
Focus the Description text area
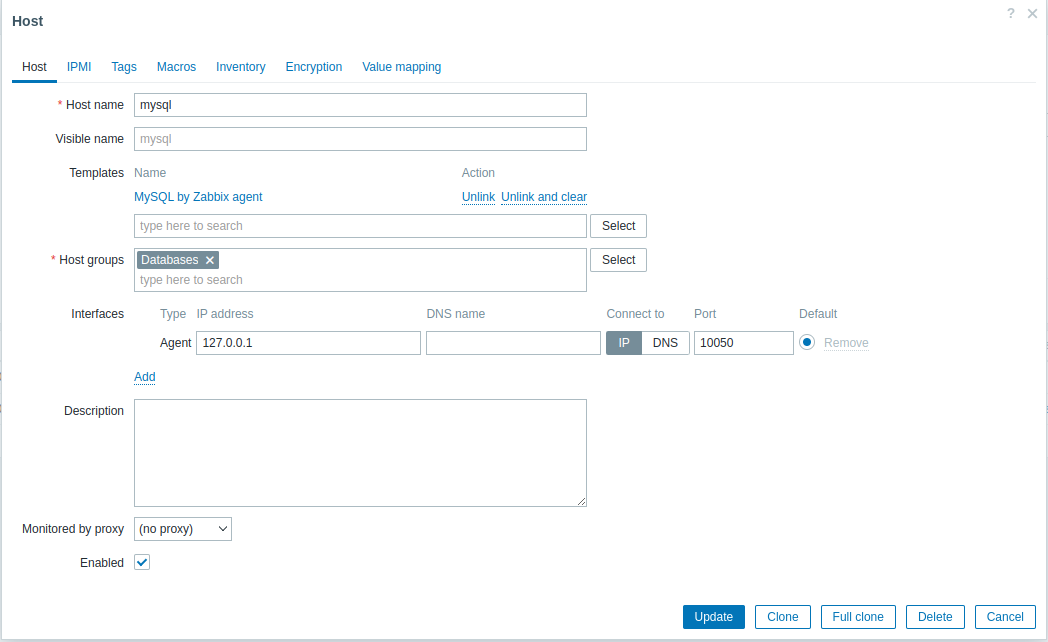tap(360, 453)
